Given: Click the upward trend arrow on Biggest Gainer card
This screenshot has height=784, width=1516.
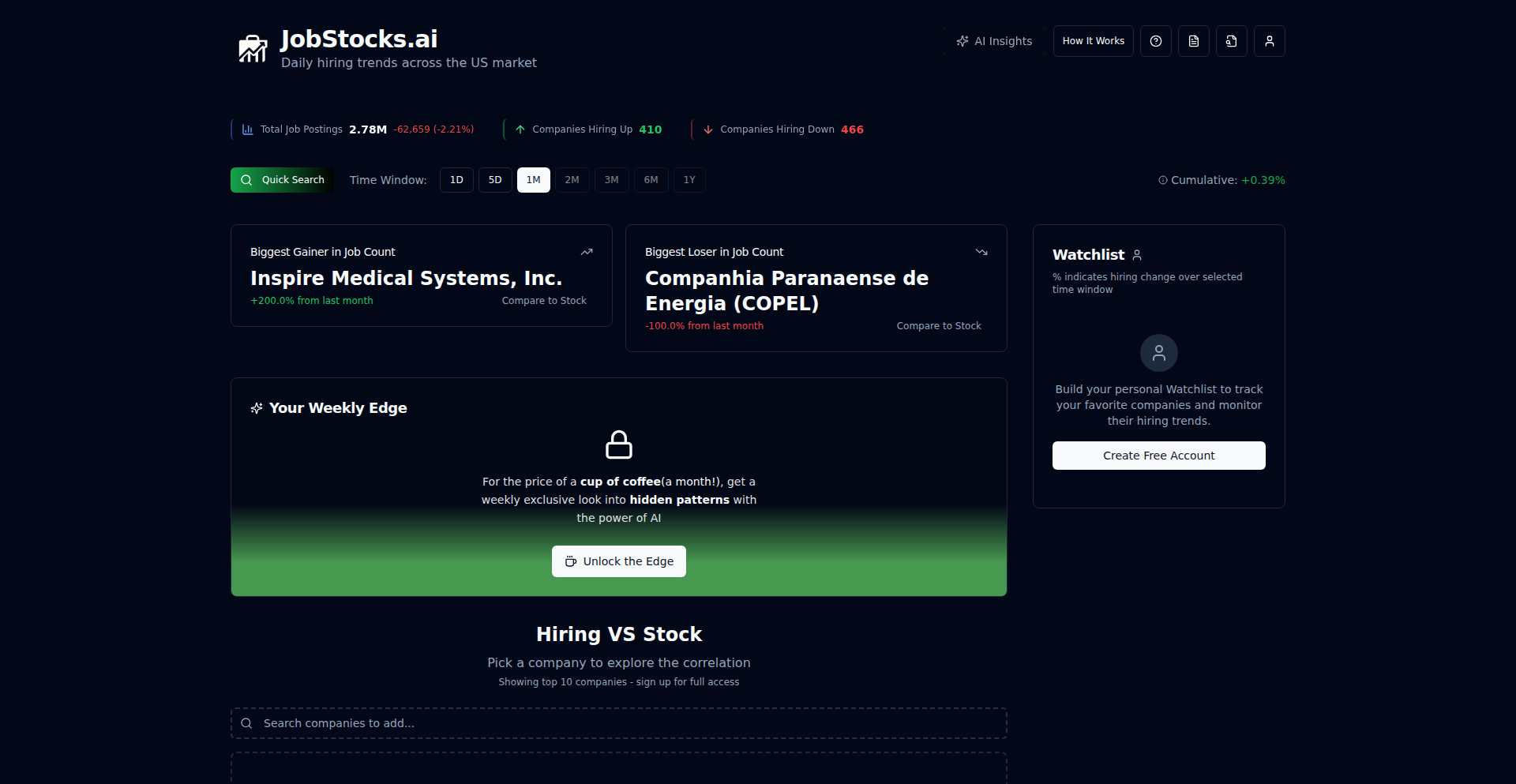Looking at the screenshot, I should 587,251.
